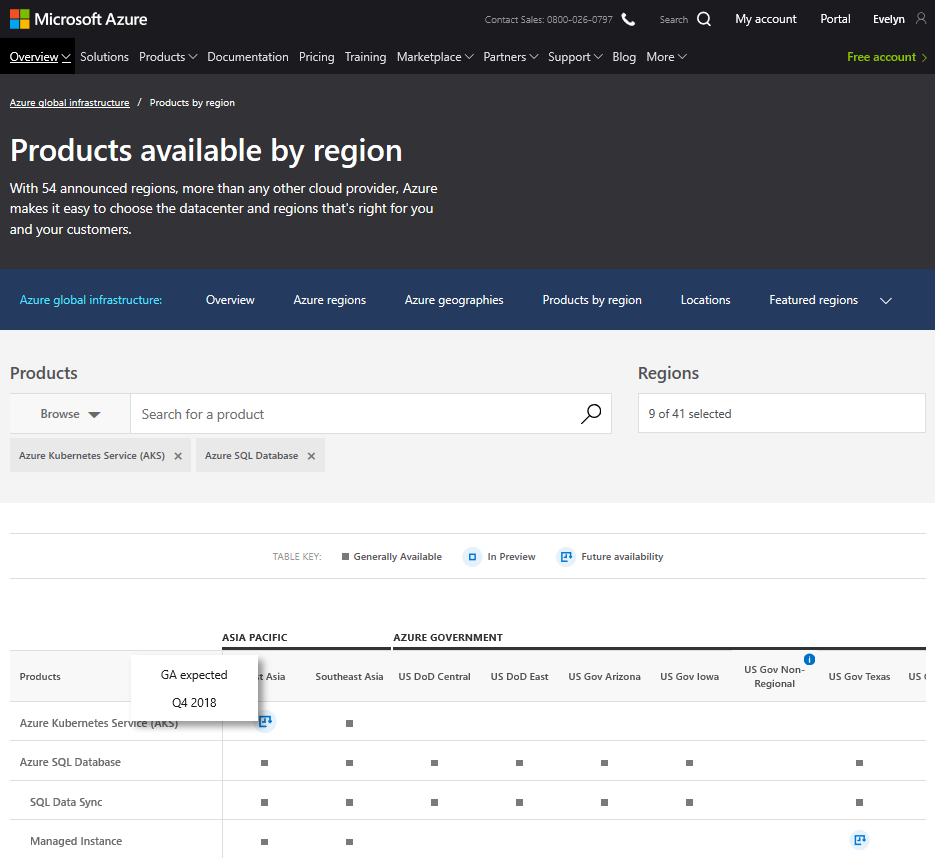
Task: Open My account
Action: coord(766,19)
